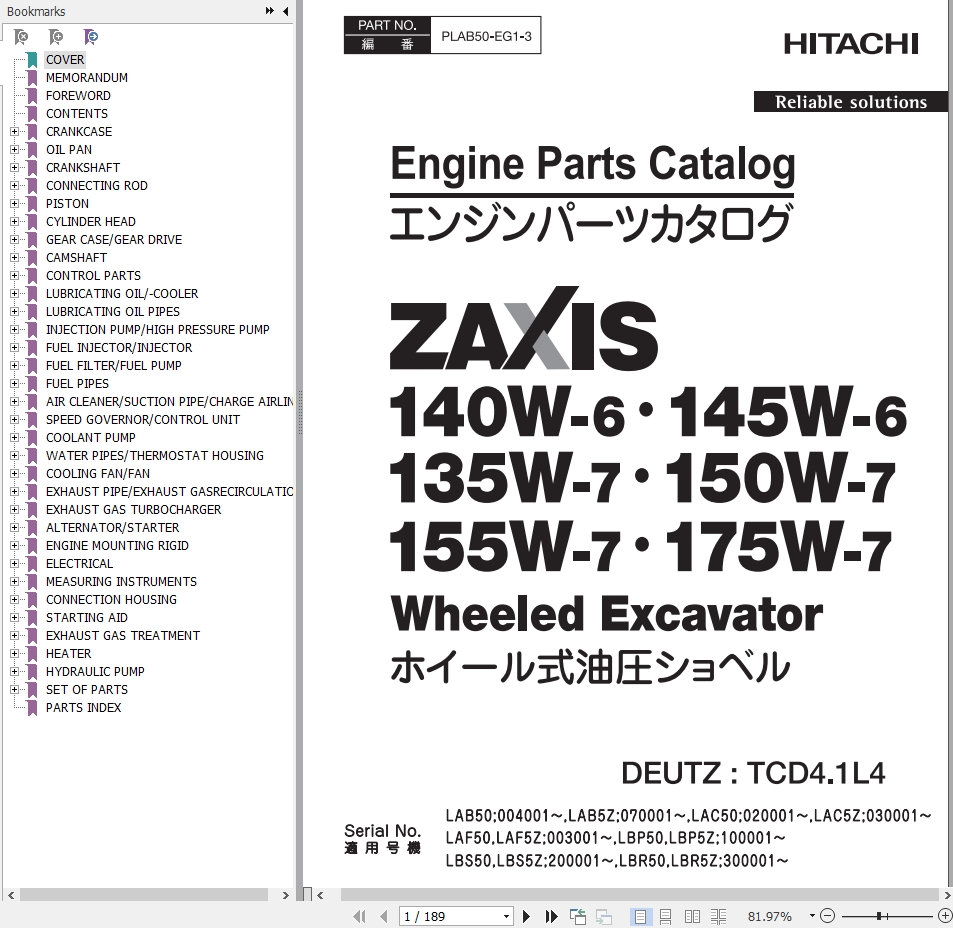953x928 pixels.
Task: Select continuous page layout
Action: coord(666,916)
